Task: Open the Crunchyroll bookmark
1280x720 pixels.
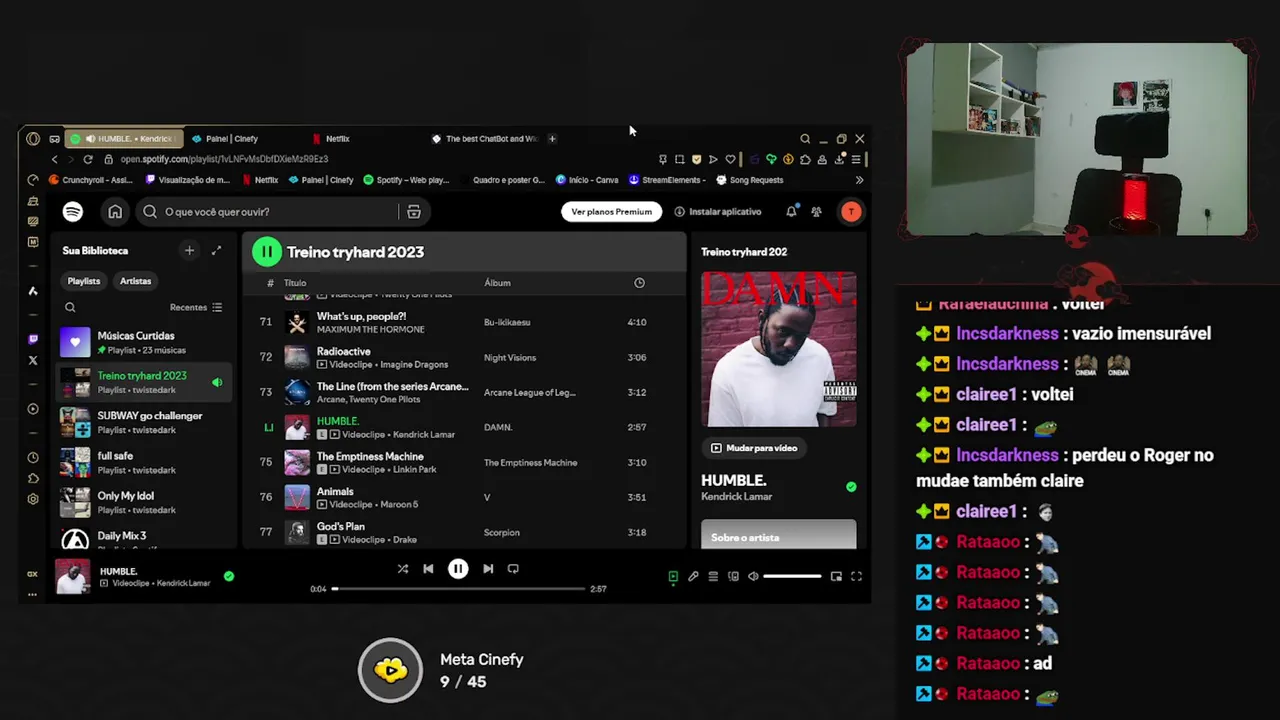Action: coord(91,180)
